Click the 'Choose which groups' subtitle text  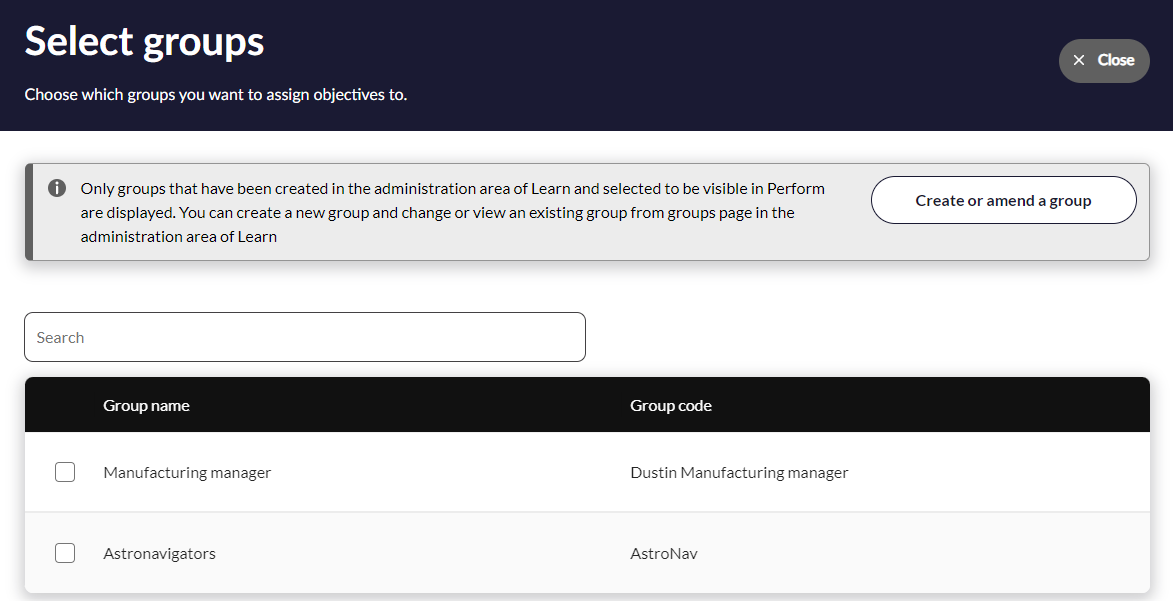point(216,95)
